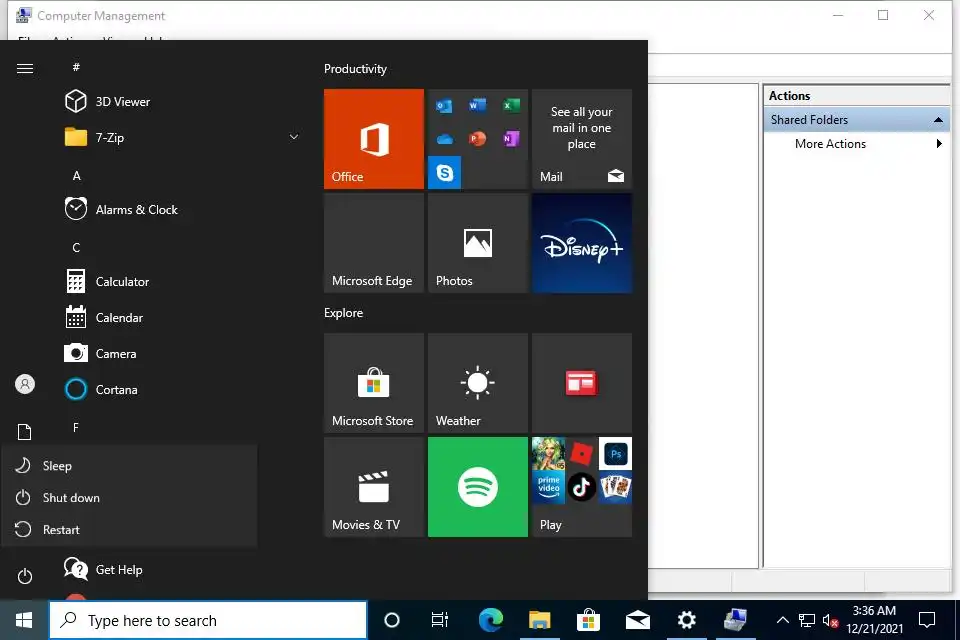Open Microsoft Store tile
Image resolution: width=960 pixels, height=640 pixels.
[373, 383]
